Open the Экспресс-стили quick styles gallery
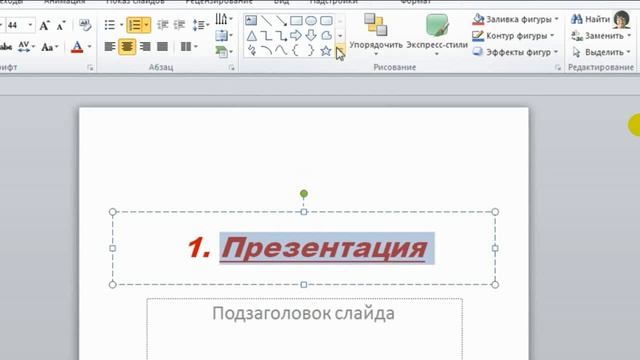 tap(437, 35)
